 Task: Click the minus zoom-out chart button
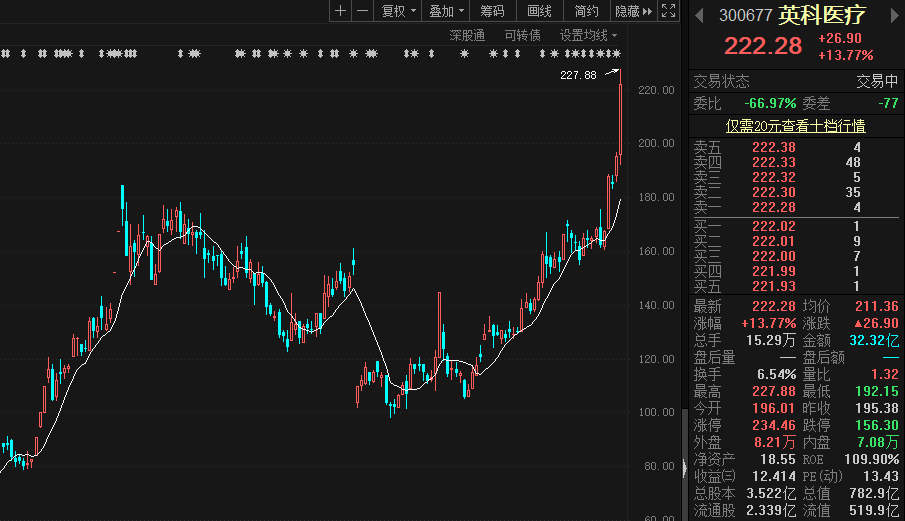tap(362, 11)
